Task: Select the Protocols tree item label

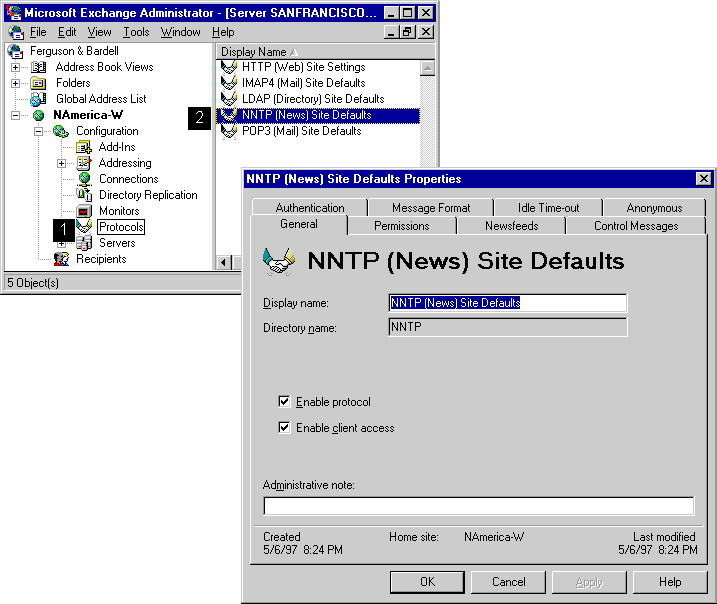Action: click(x=121, y=227)
